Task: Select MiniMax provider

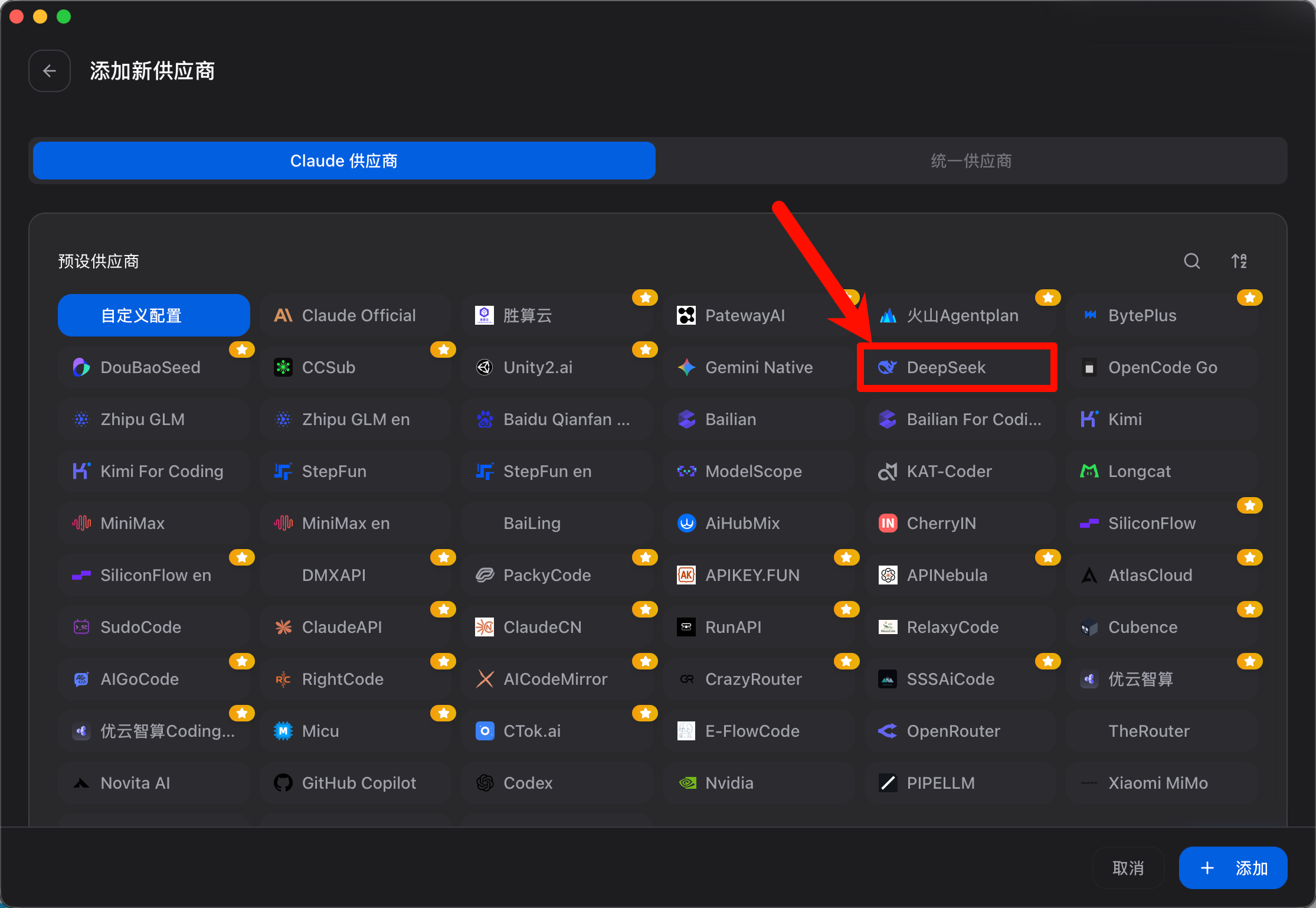Action: tap(153, 523)
